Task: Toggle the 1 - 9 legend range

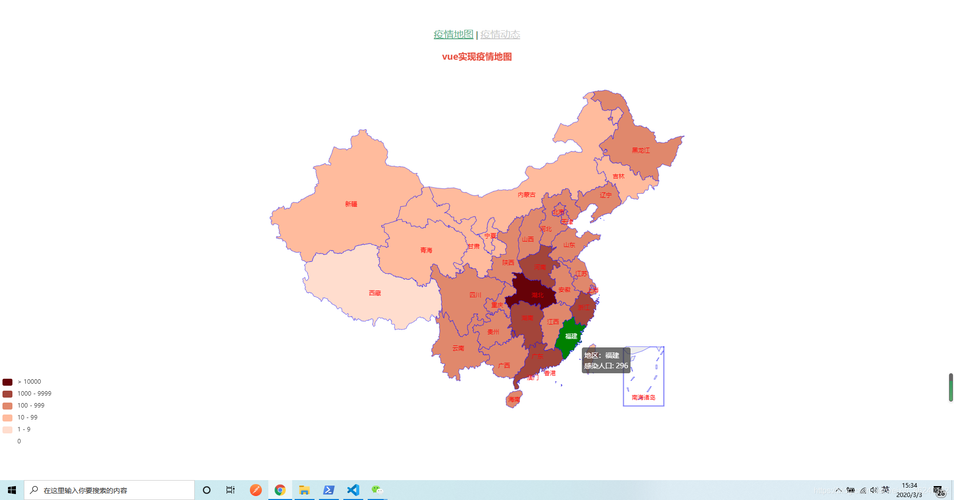Action: 16,429
